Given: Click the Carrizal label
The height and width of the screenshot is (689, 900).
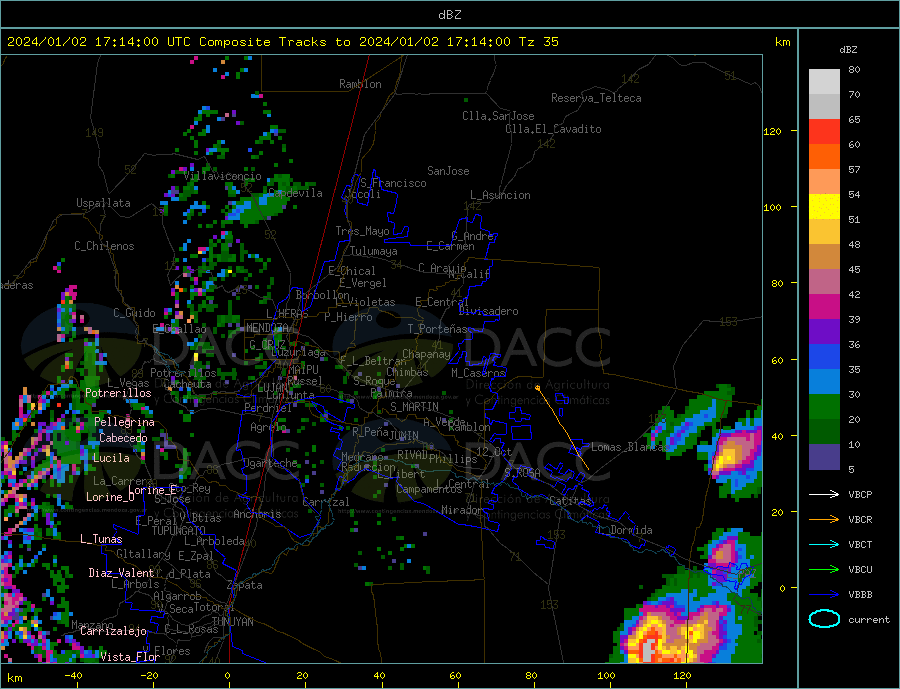Looking at the screenshot, I should 326,502.
